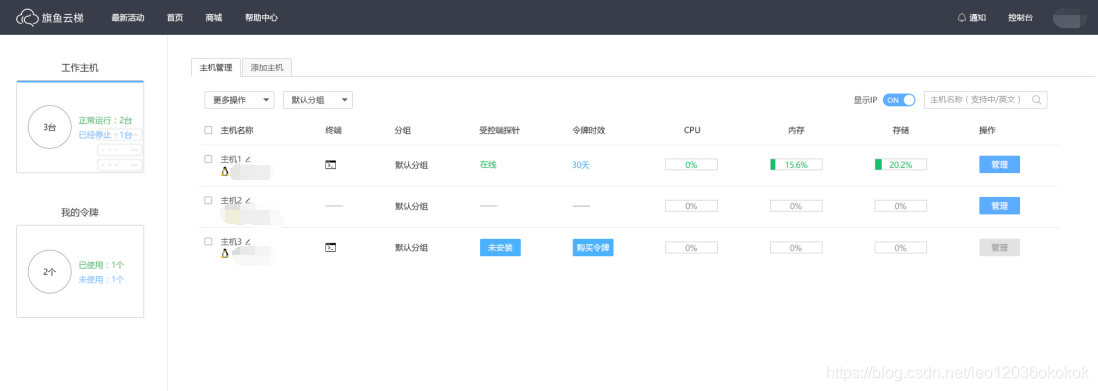This screenshot has width=1098, height=391.
Task: Click 主机1 memory bar showing 15.6%
Action: [796, 165]
